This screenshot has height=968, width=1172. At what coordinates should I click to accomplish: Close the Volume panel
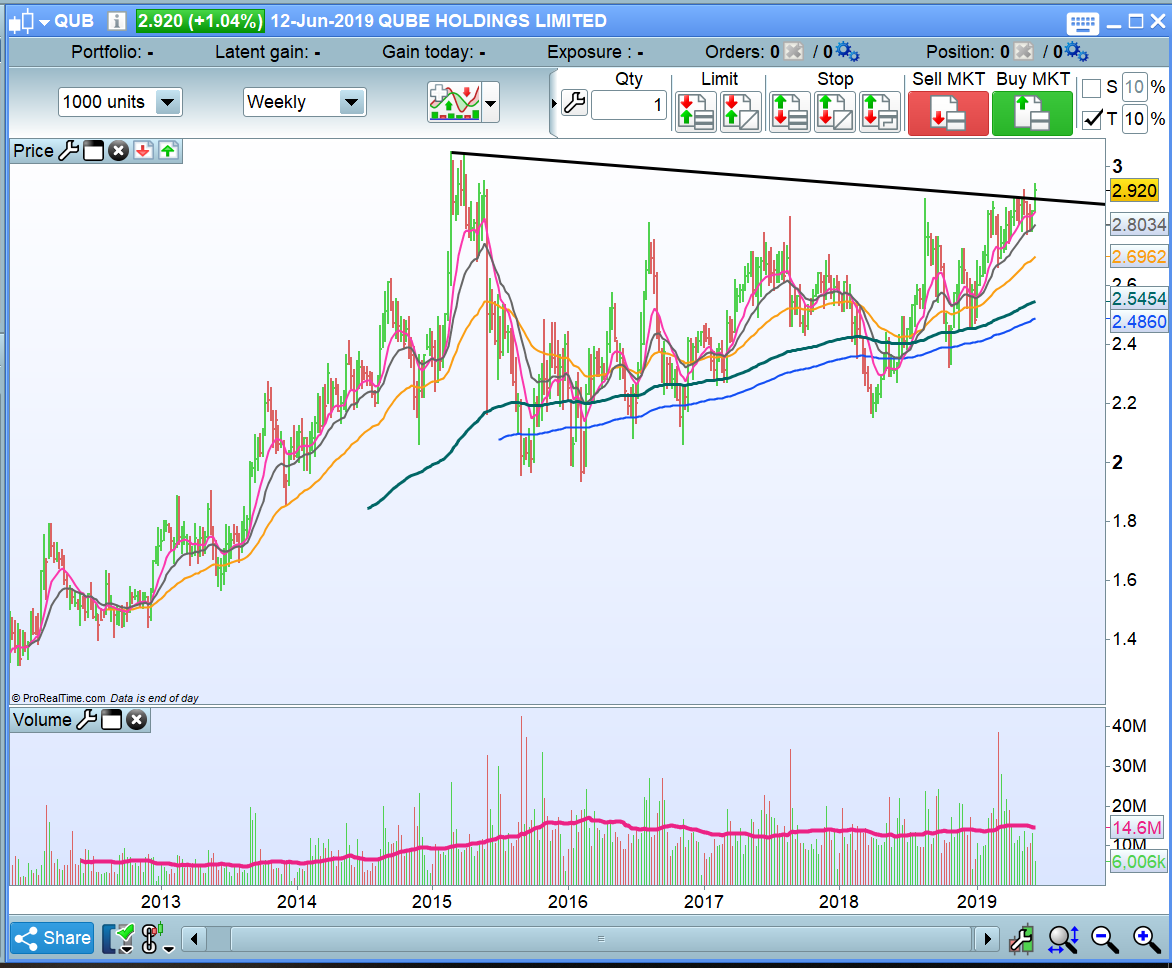pyautogui.click(x=136, y=720)
